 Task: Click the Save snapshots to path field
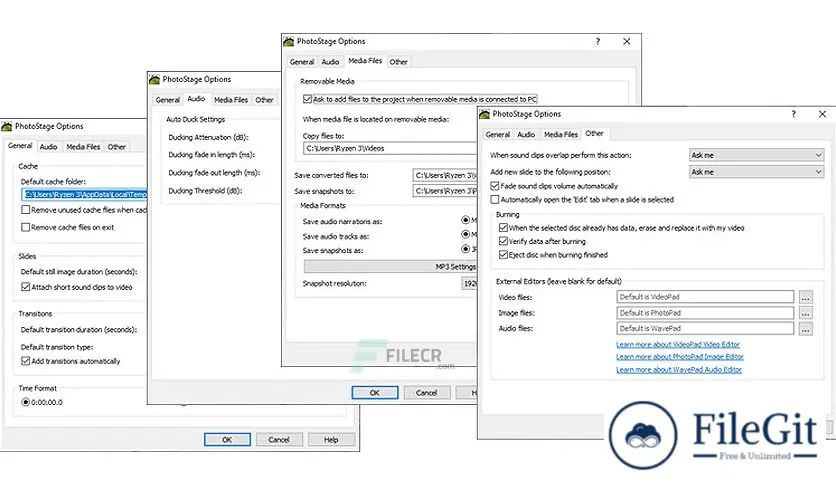[445, 191]
